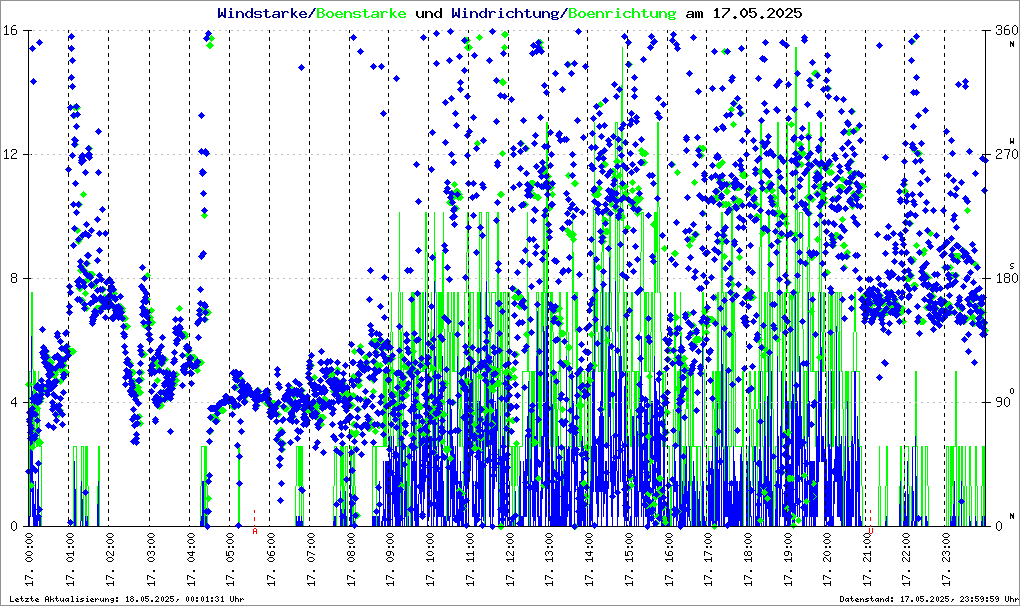Viewport: 1020px width, 606px height.
Task: Click the 90 direction label on right axis
Action: 1005,403
